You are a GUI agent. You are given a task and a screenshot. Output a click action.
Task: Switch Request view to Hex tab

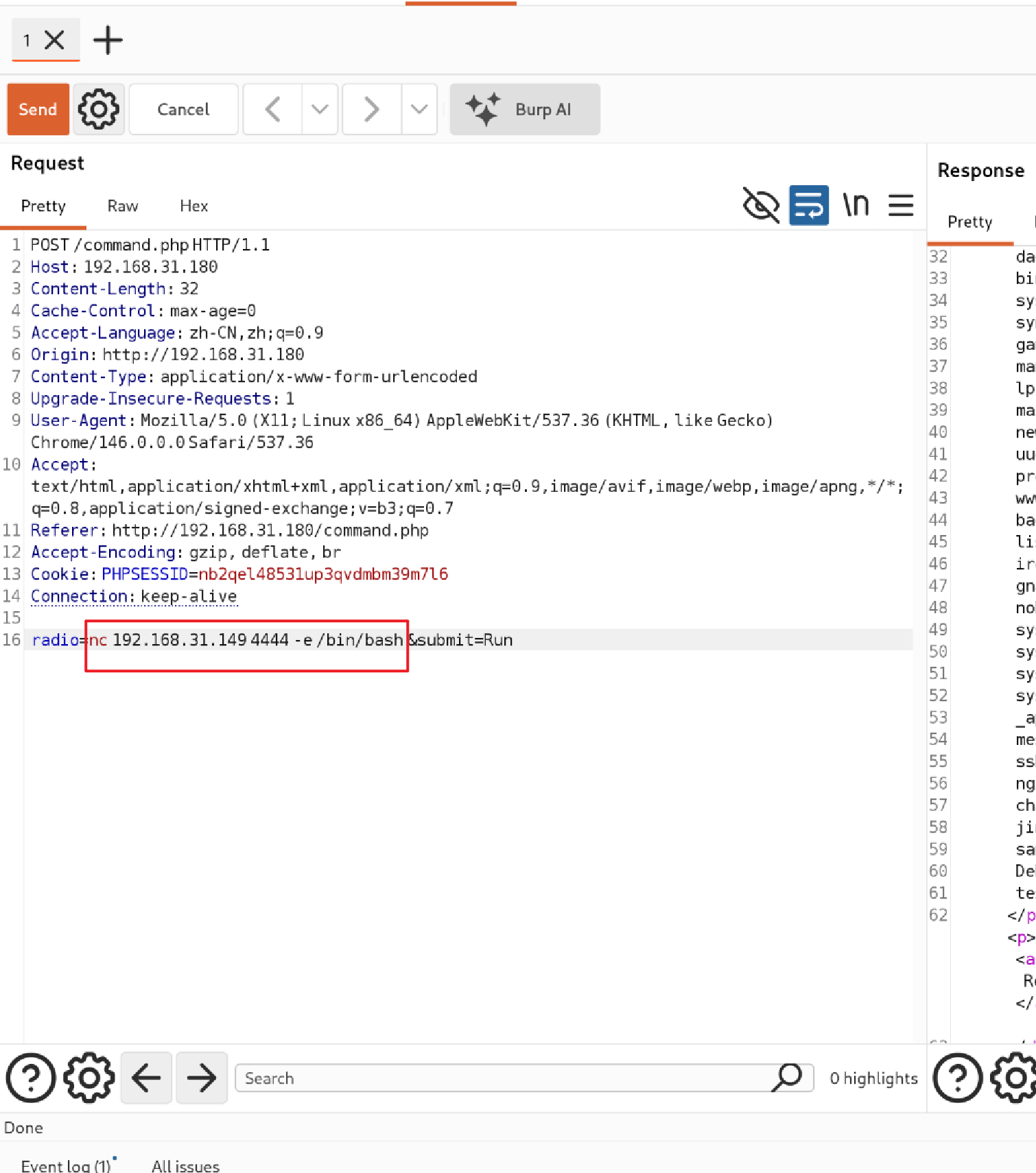[x=194, y=206]
